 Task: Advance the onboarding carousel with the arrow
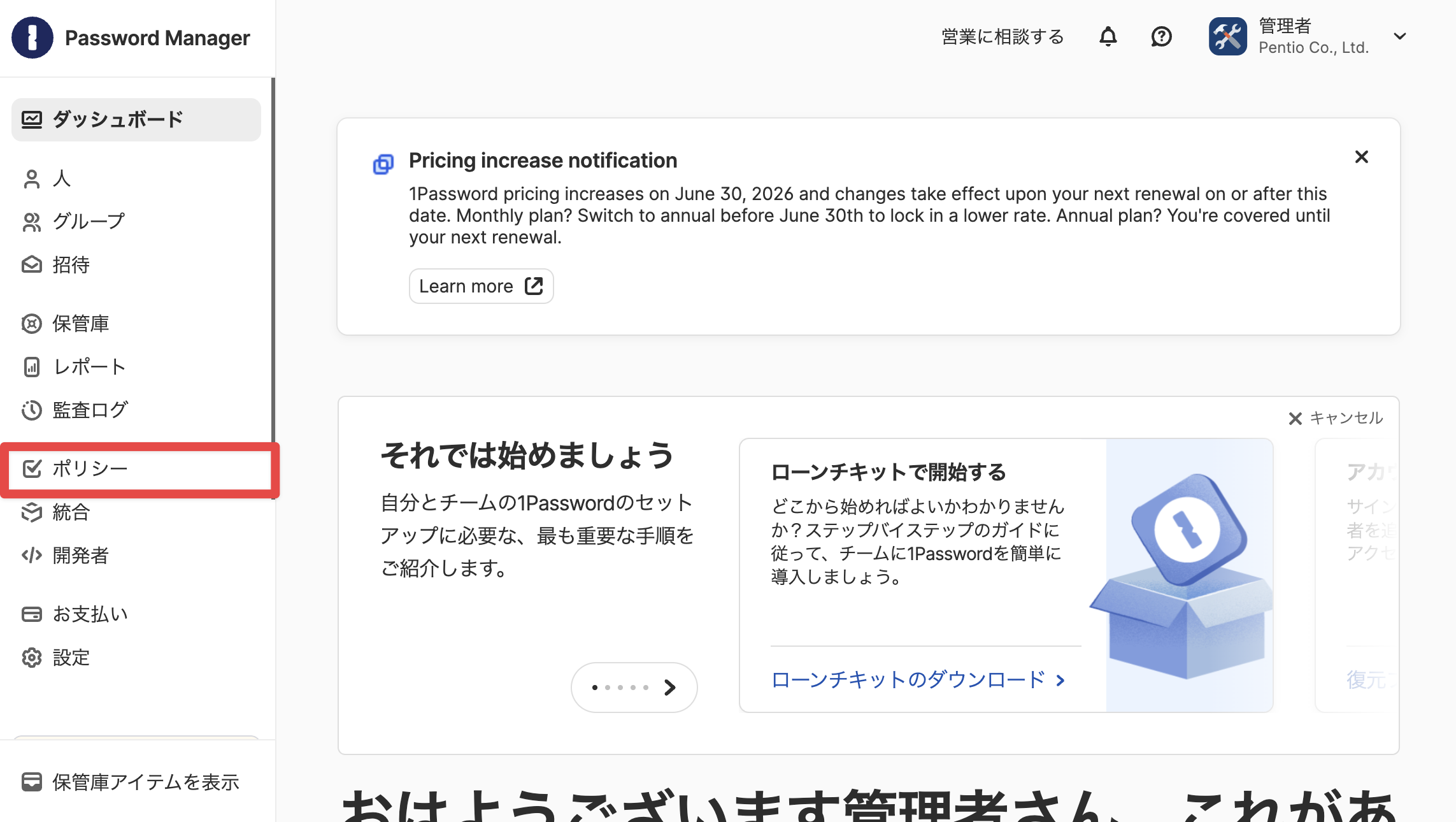click(x=669, y=688)
